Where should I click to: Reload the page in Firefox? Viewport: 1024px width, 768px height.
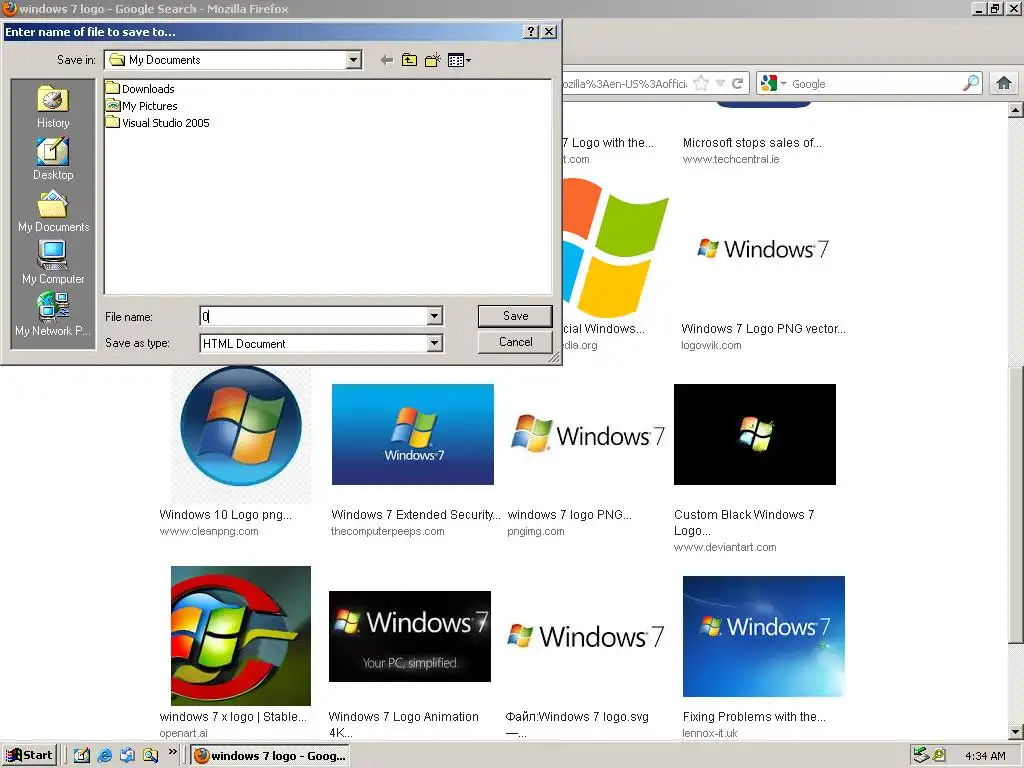coord(737,83)
